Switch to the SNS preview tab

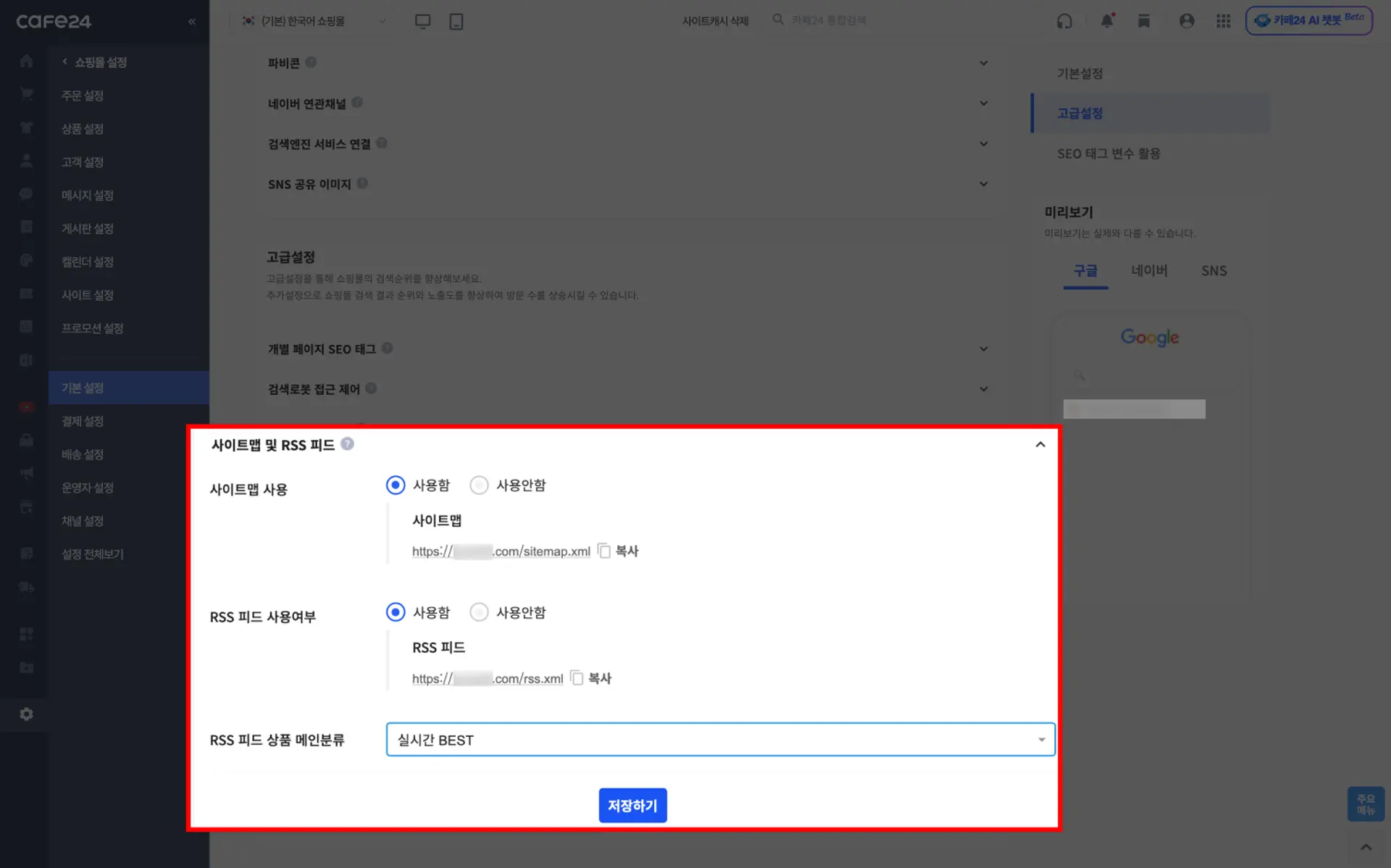[x=1214, y=271]
